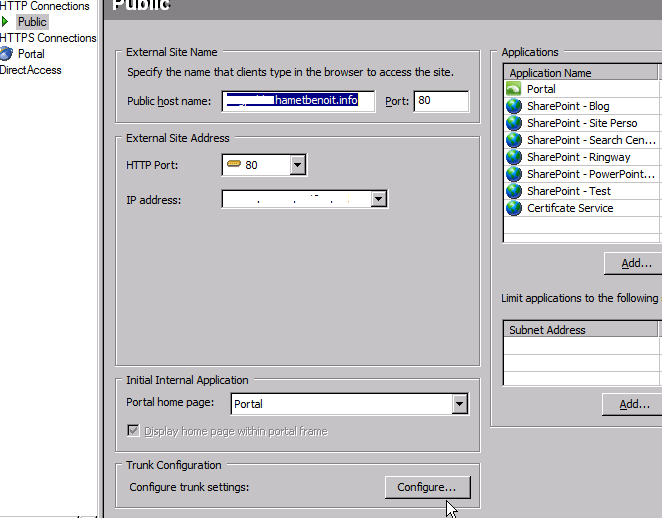The image size is (662, 518).
Task: Click the SharePoint - Site Perso globe icon
Action: click(514, 123)
